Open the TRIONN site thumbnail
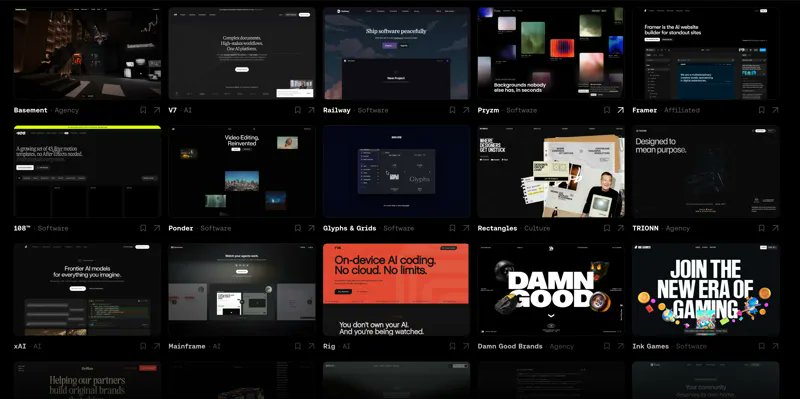 point(706,171)
